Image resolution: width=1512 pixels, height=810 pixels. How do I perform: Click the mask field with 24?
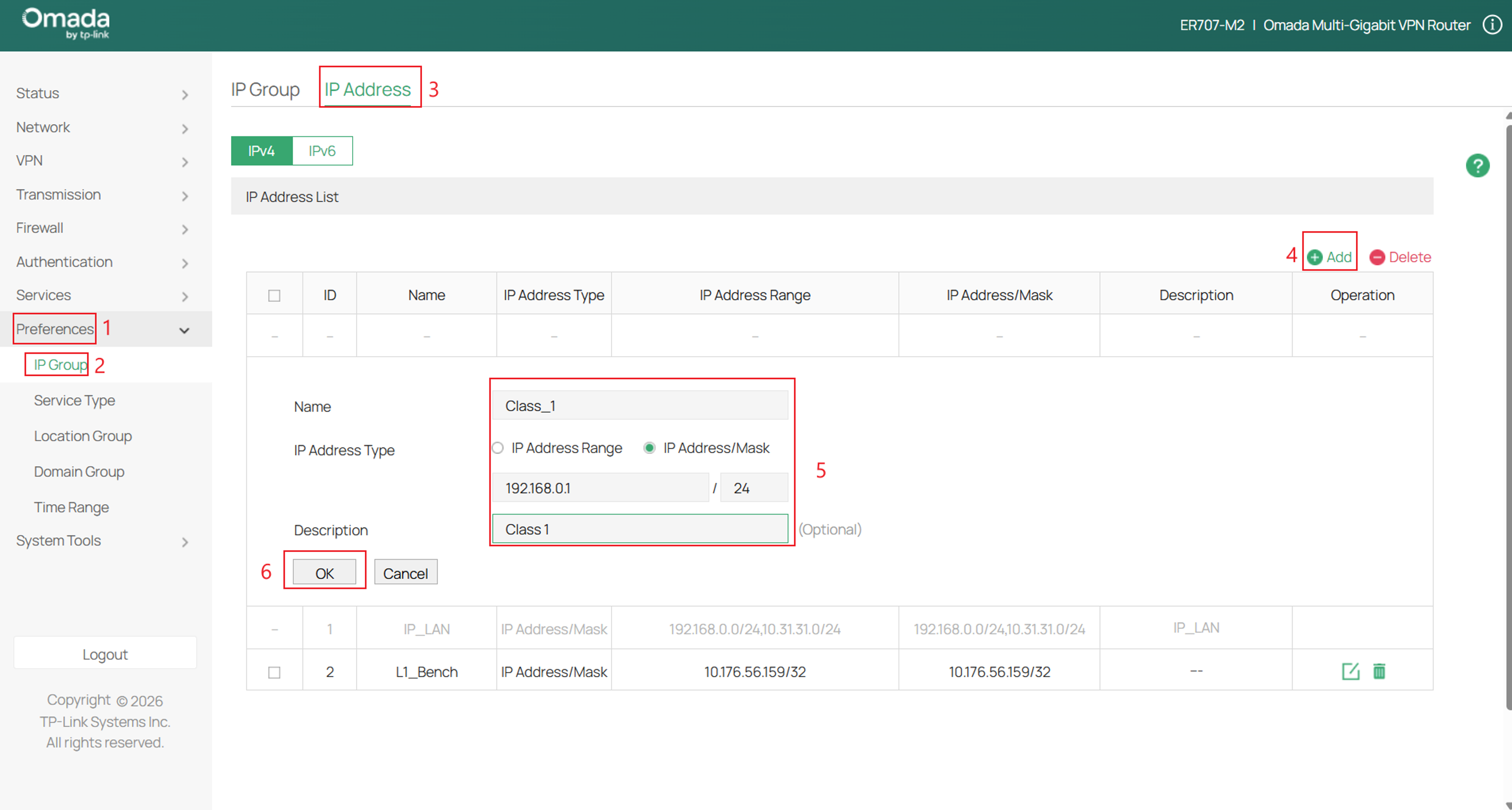coord(753,488)
